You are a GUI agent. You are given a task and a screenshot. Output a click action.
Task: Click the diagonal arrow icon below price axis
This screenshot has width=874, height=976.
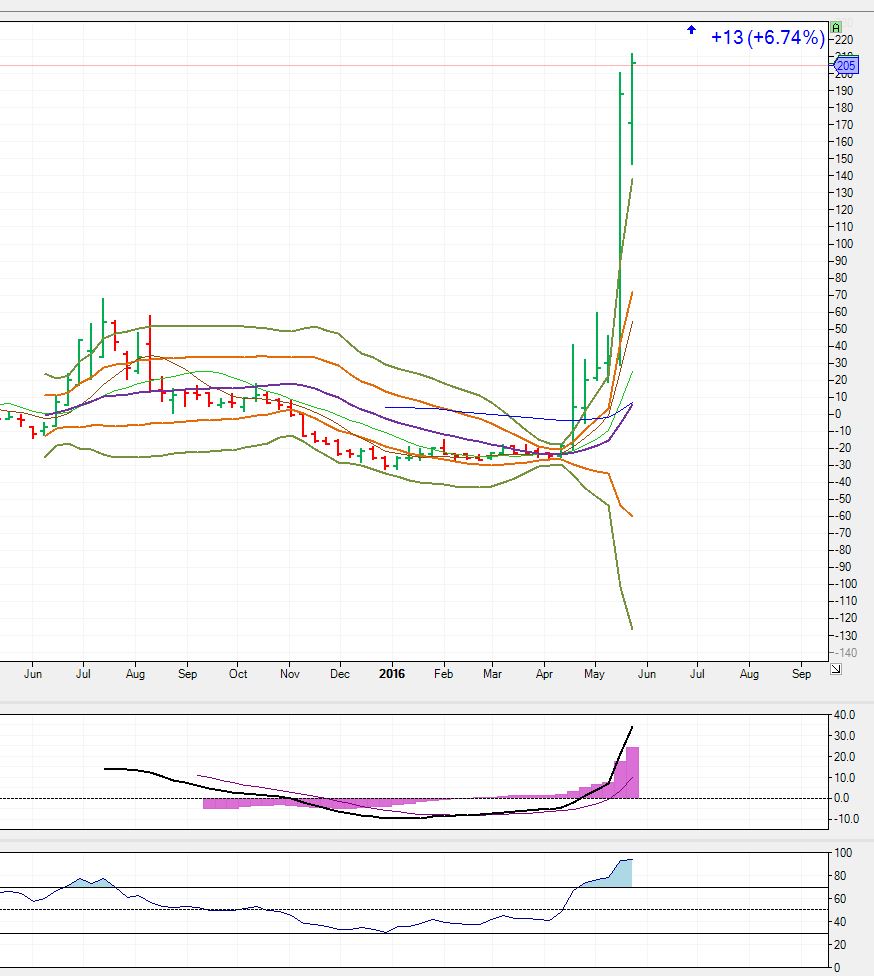(x=836, y=669)
